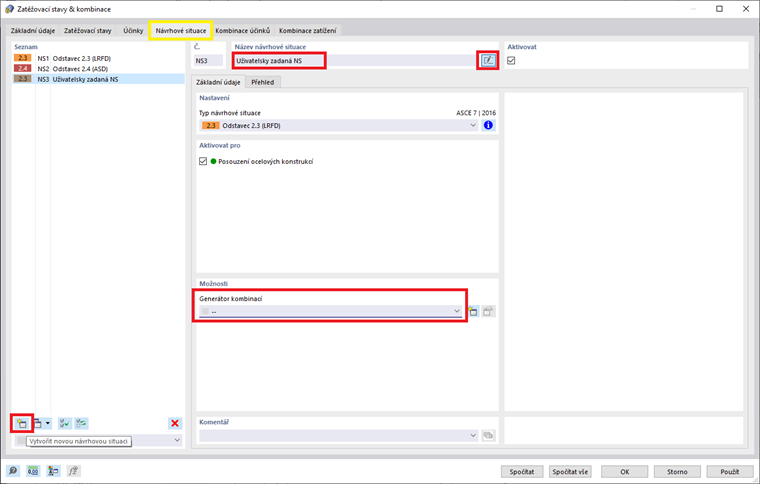760x484 pixels.
Task: Edit the design situation name with the pencil icon
Action: [x=488, y=61]
